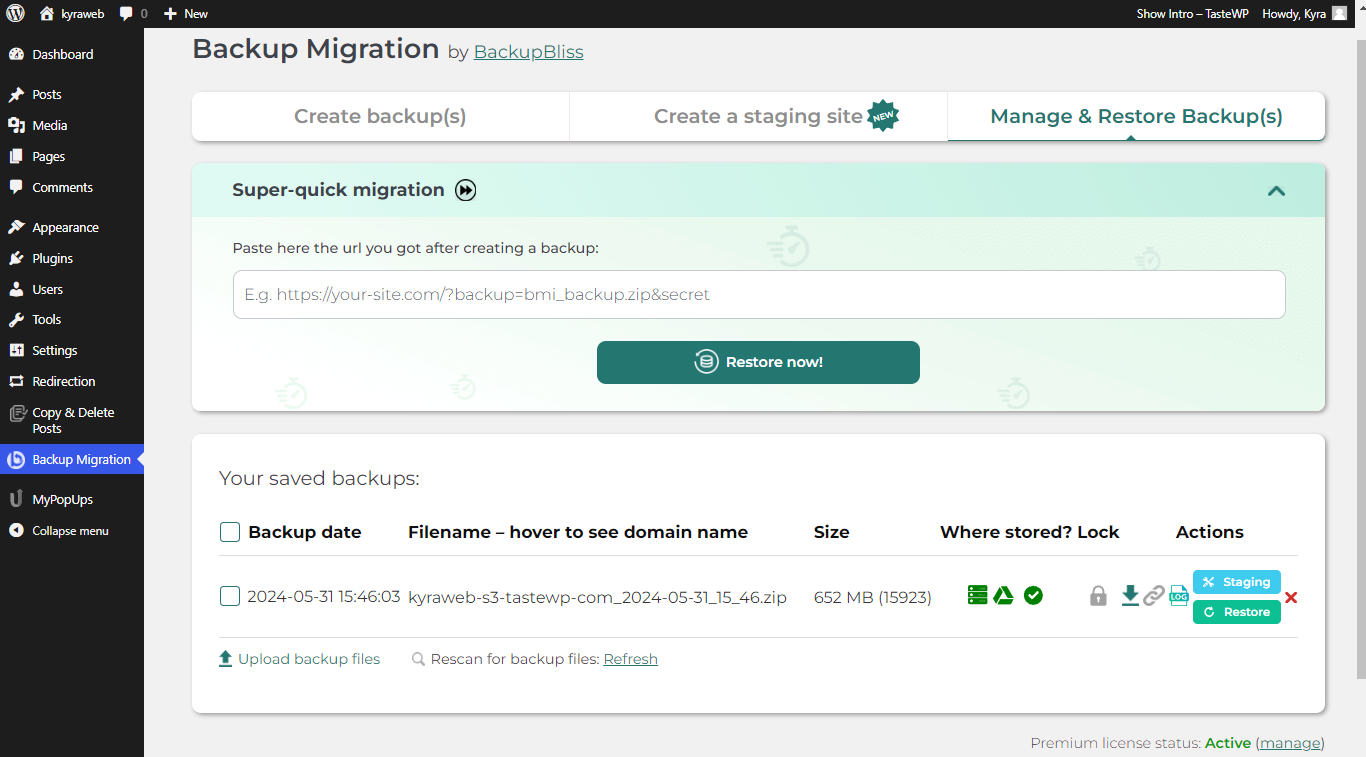Open the kyraweb site home link
The height and width of the screenshot is (757, 1366).
71,14
